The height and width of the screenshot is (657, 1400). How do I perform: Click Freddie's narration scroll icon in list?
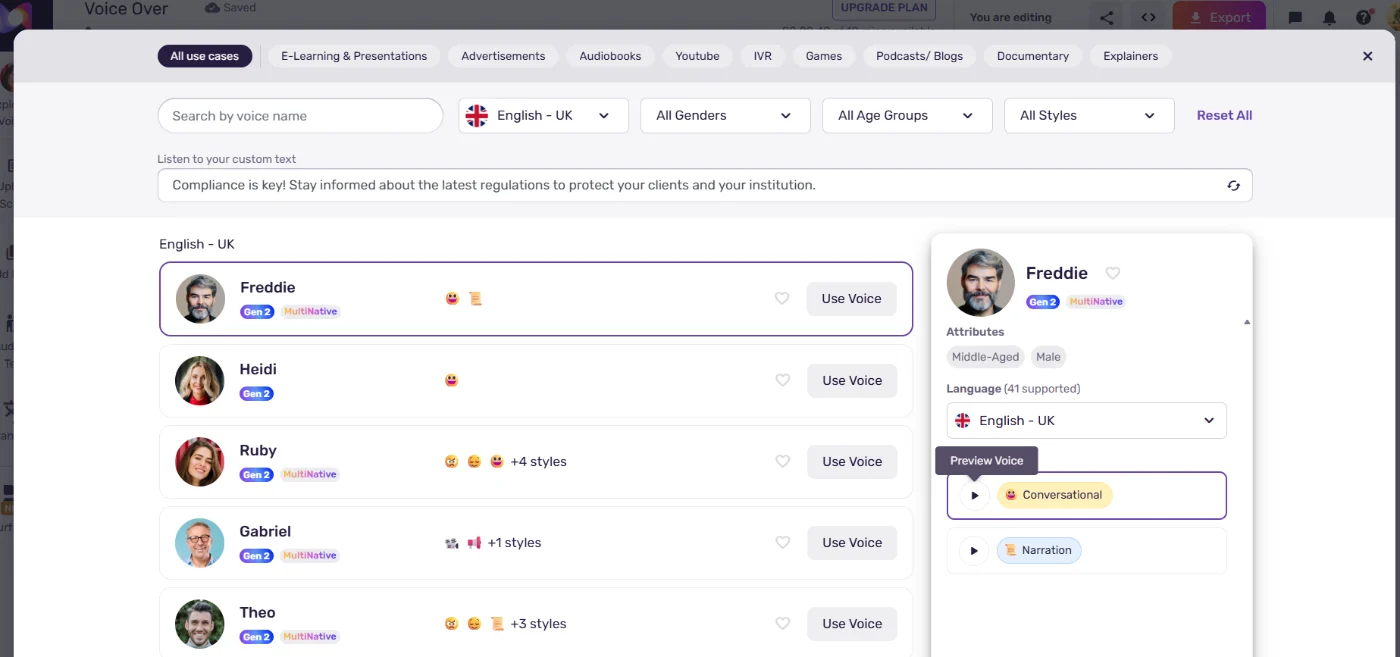pyautogui.click(x=476, y=298)
